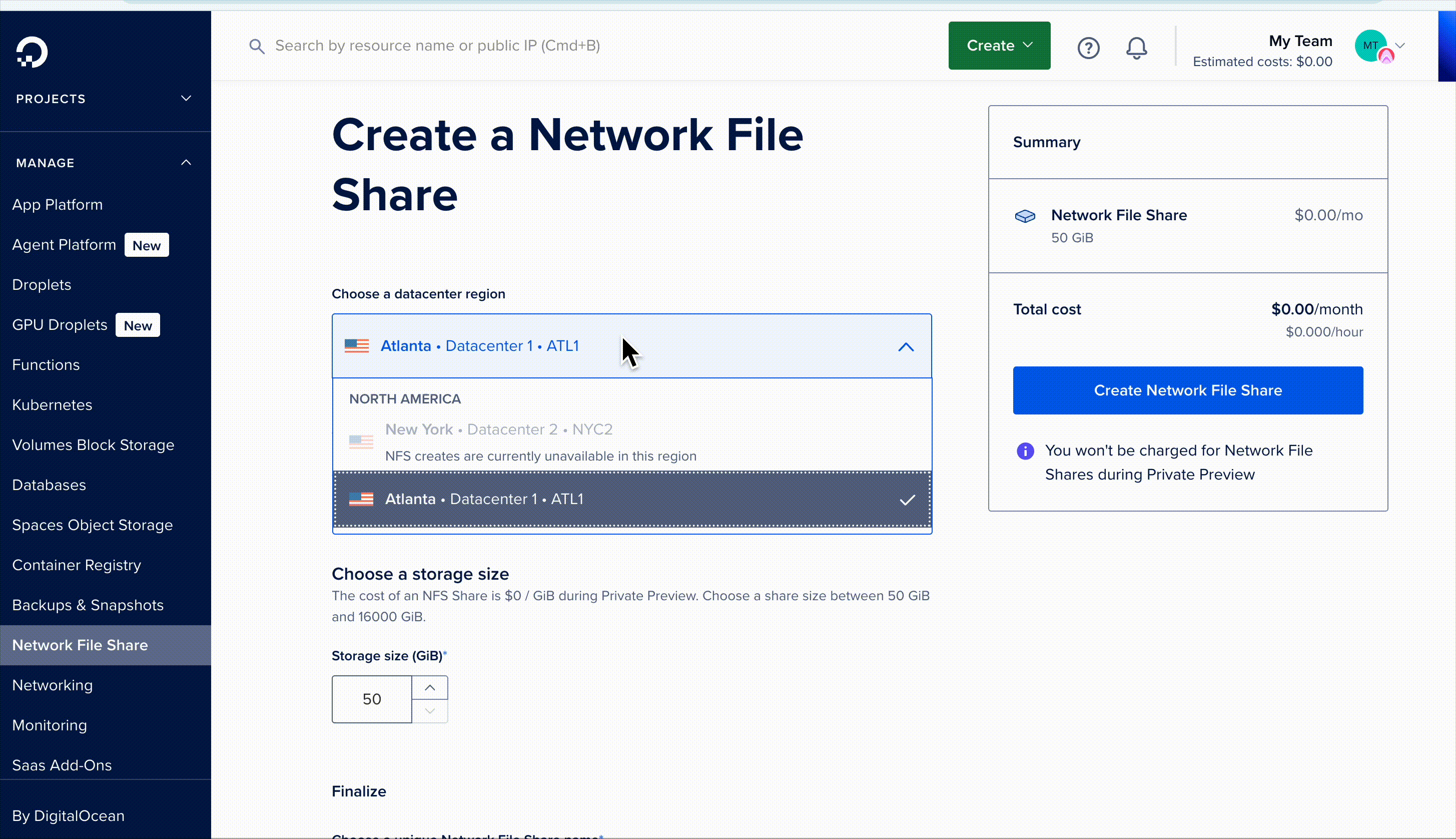Collapse the Manage sidebar section
1456x839 pixels.
(x=186, y=163)
